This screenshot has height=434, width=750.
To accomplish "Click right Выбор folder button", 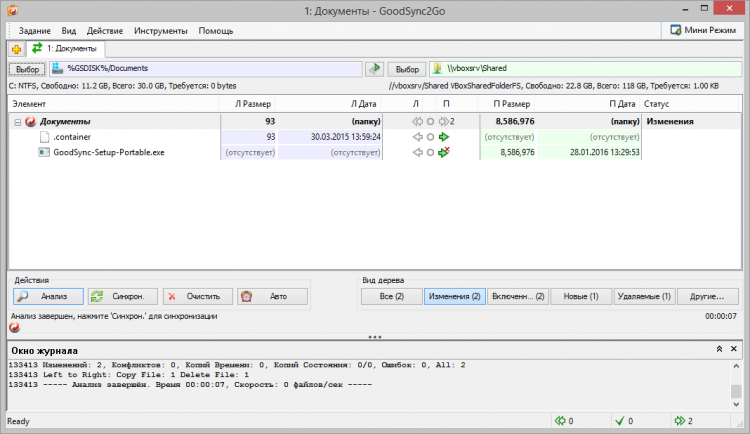I will pos(407,69).
